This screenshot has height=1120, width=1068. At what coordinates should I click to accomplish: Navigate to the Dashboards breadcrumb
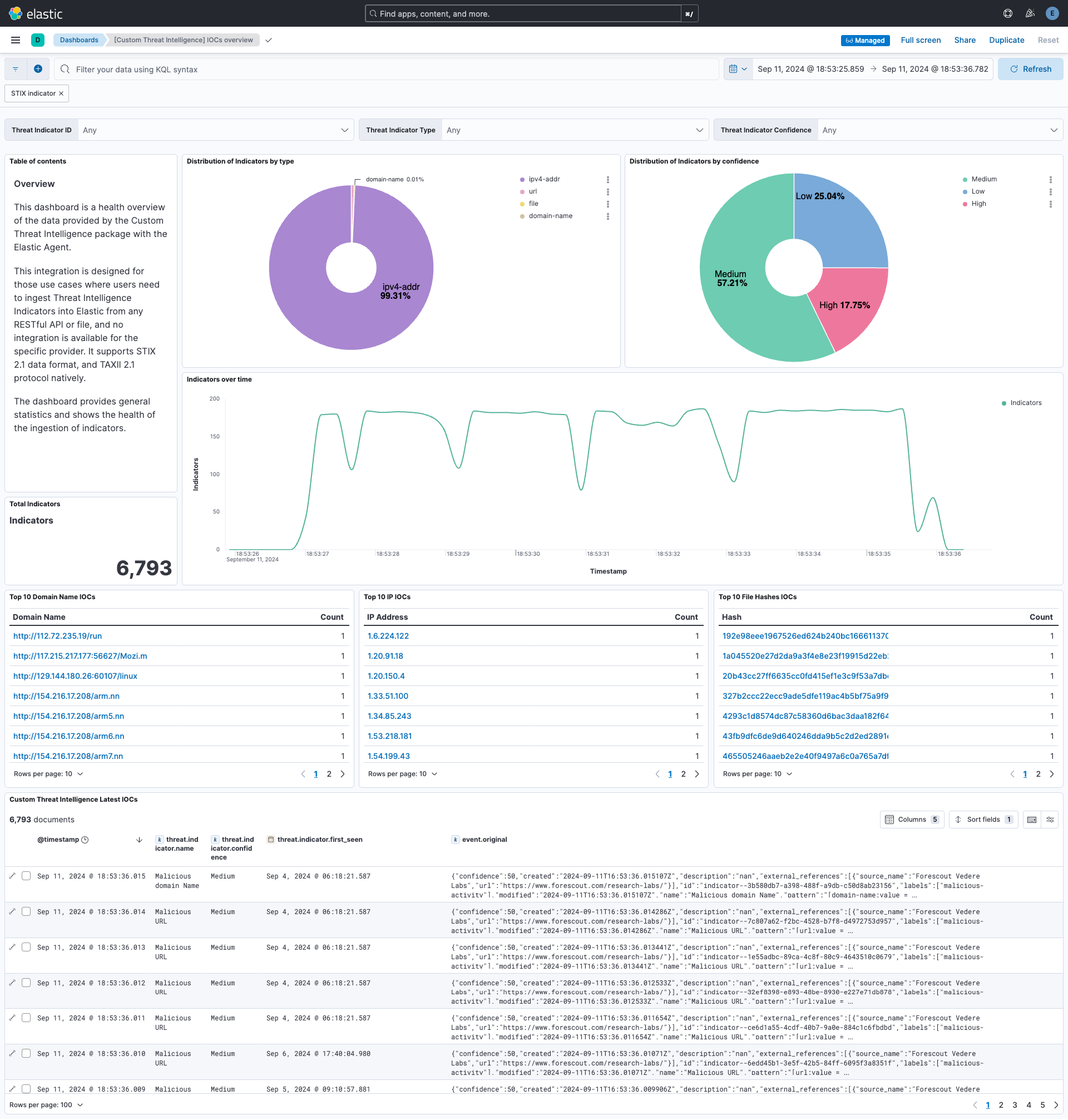click(x=79, y=40)
